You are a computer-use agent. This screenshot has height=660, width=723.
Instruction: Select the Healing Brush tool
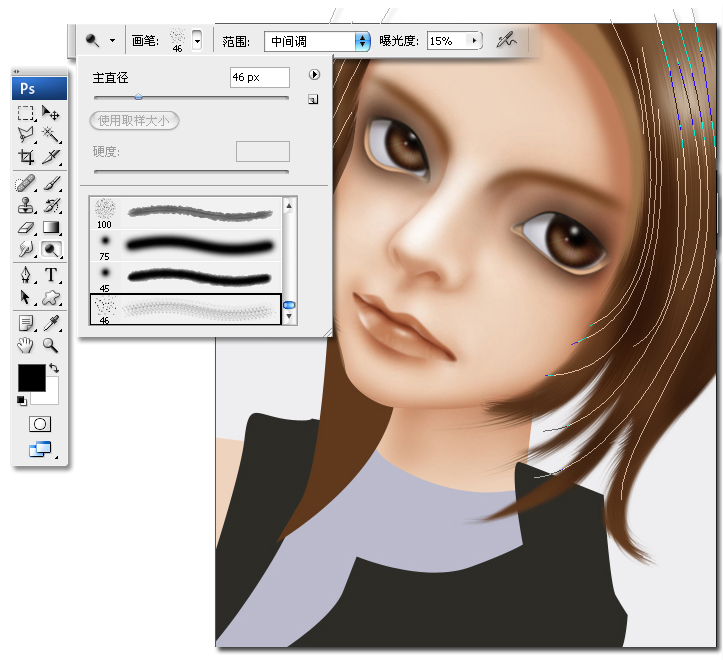point(26,184)
